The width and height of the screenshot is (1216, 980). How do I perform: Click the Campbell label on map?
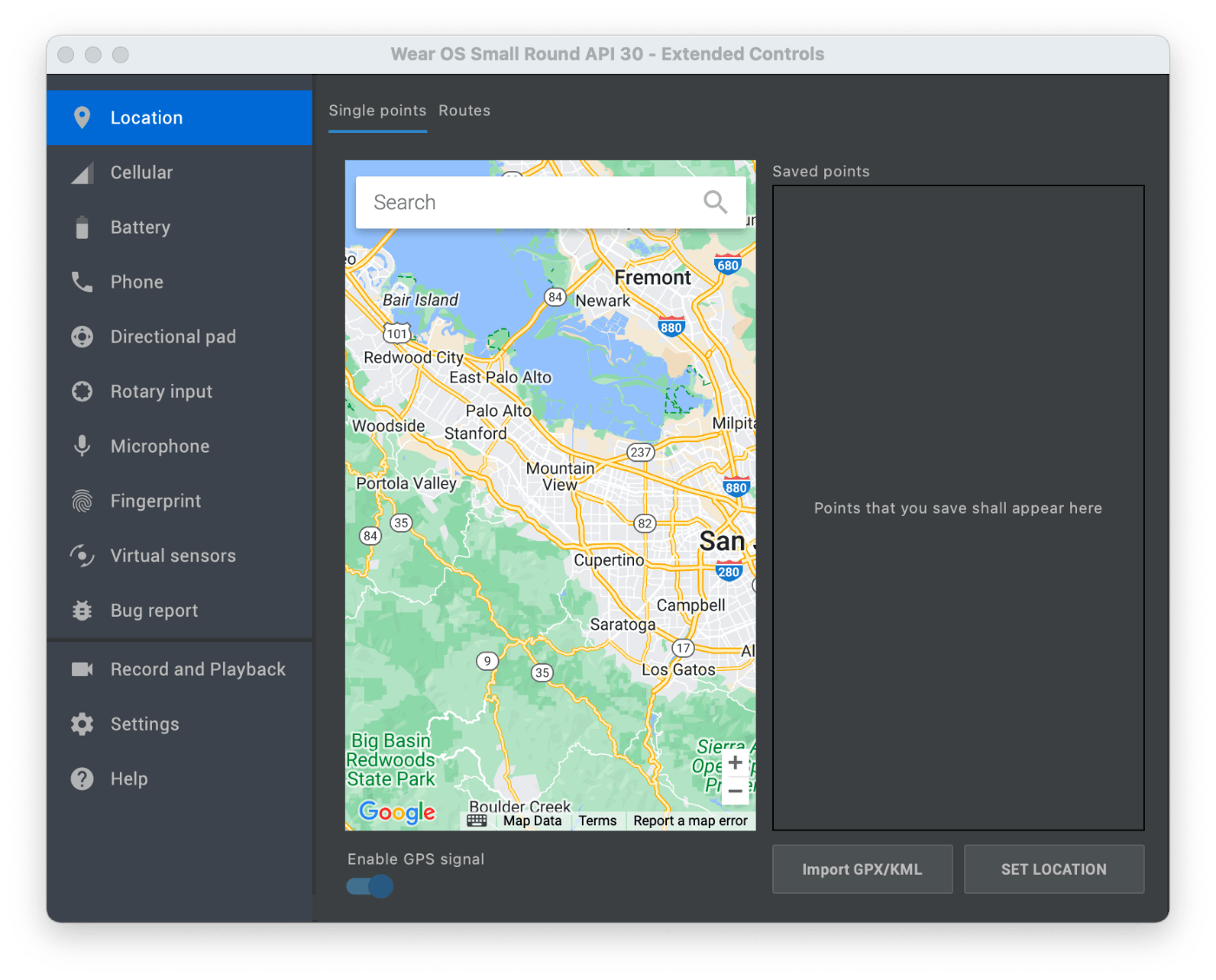click(x=691, y=605)
